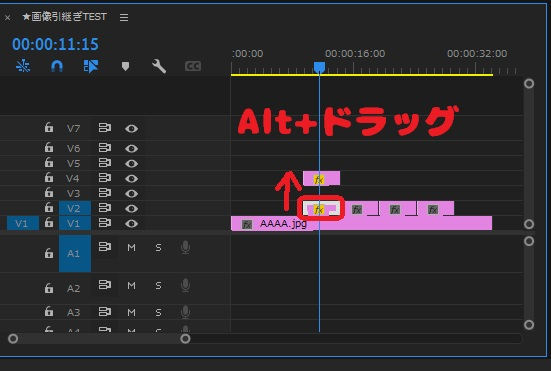Click the blue playhead on the ruler
Screen dimensions: 551x371
[319, 67]
